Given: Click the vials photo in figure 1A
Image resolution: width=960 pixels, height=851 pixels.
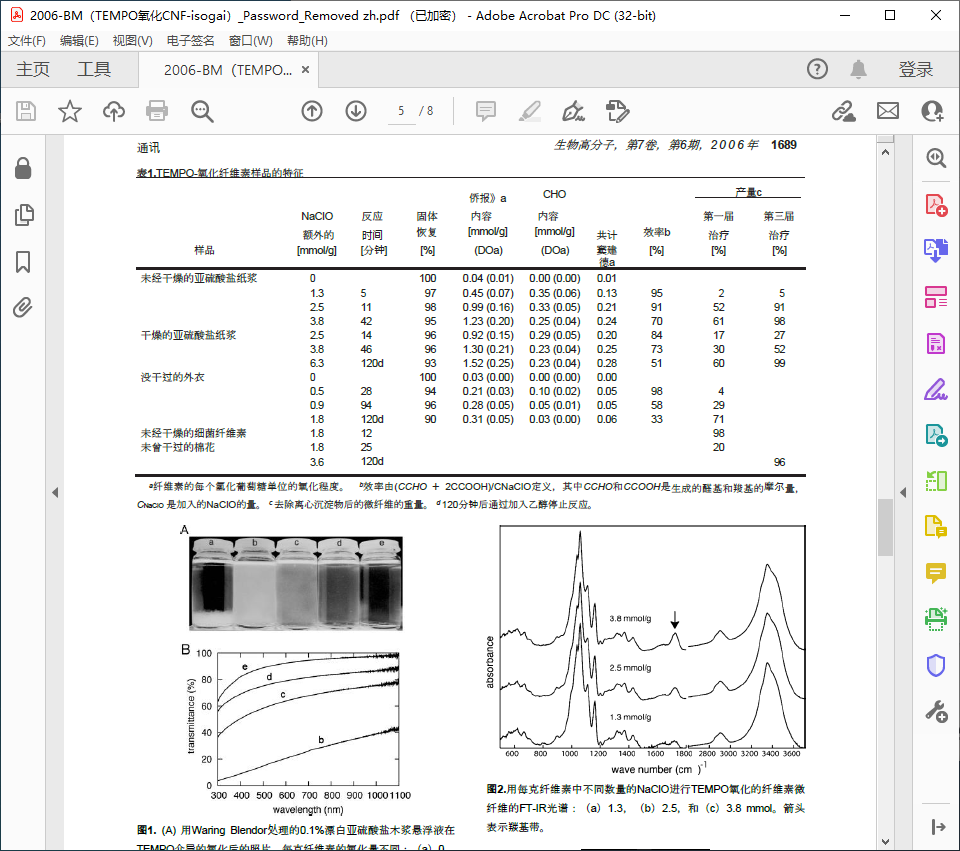Looking at the screenshot, I should tap(296, 583).
